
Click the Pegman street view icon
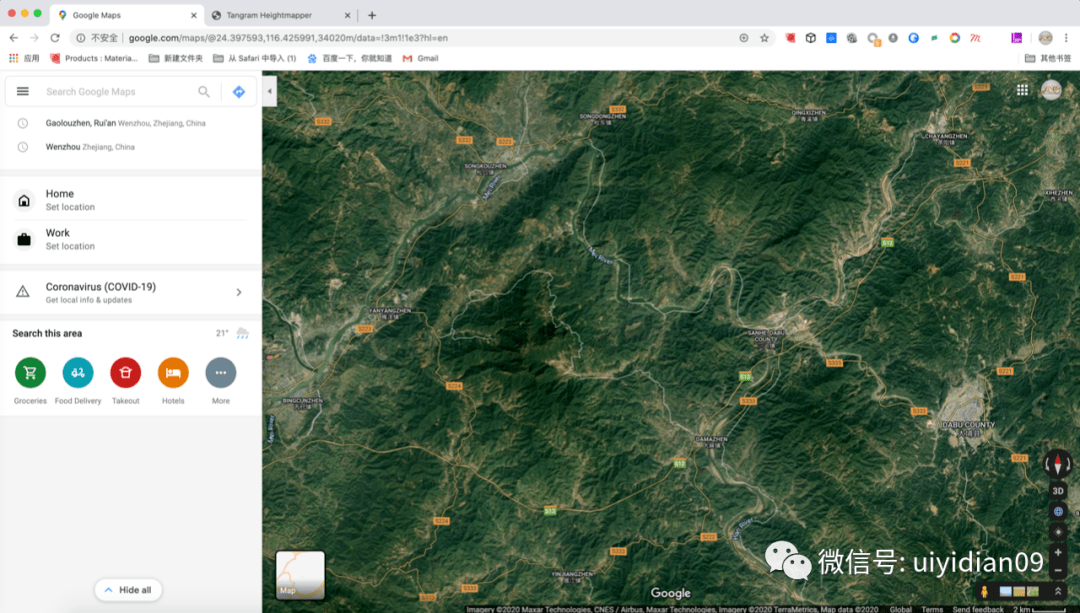click(x=983, y=592)
